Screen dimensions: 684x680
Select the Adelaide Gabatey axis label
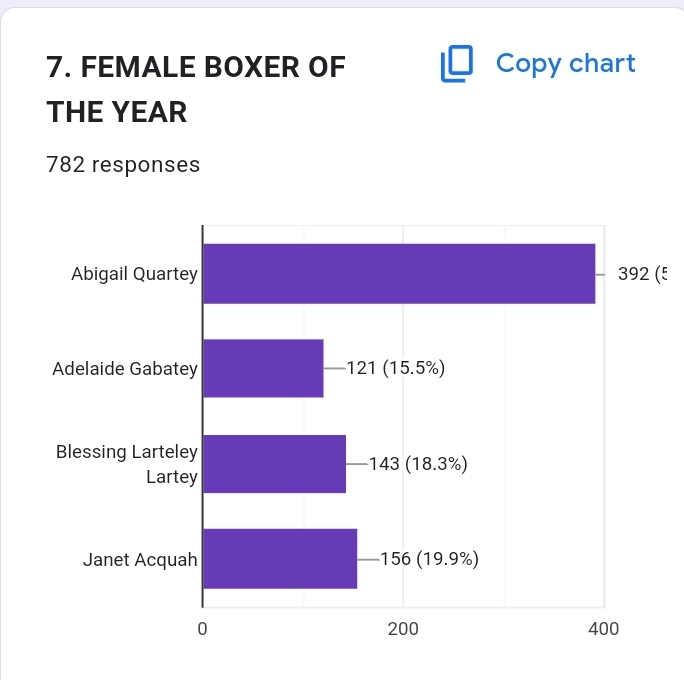coord(125,369)
